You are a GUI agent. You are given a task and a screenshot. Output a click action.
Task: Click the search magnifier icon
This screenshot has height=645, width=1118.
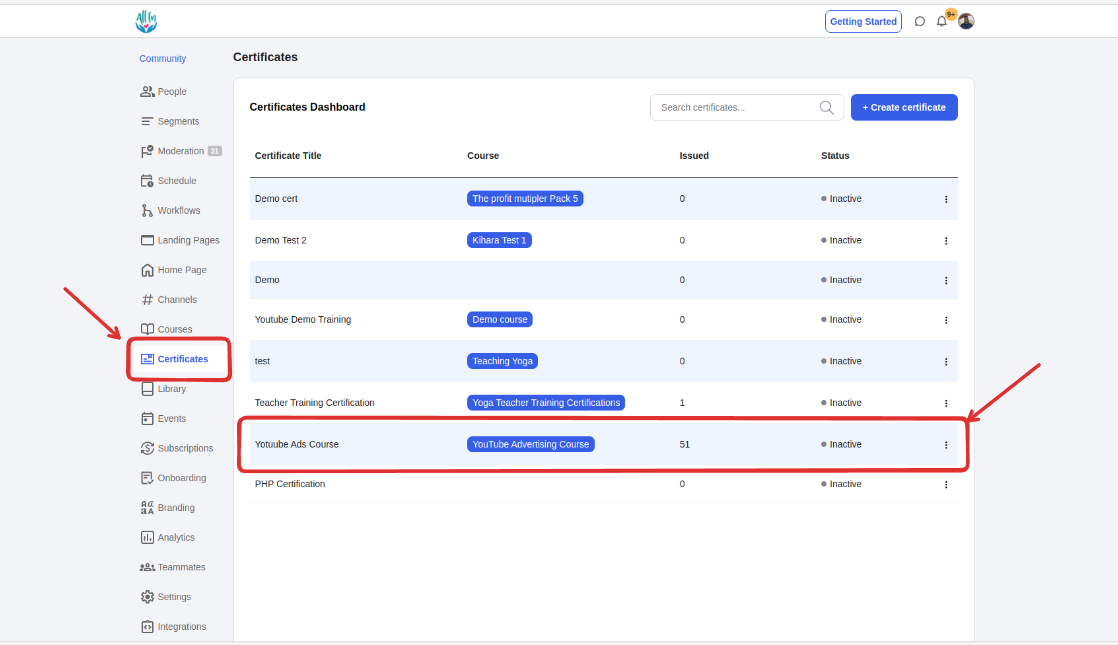826,108
